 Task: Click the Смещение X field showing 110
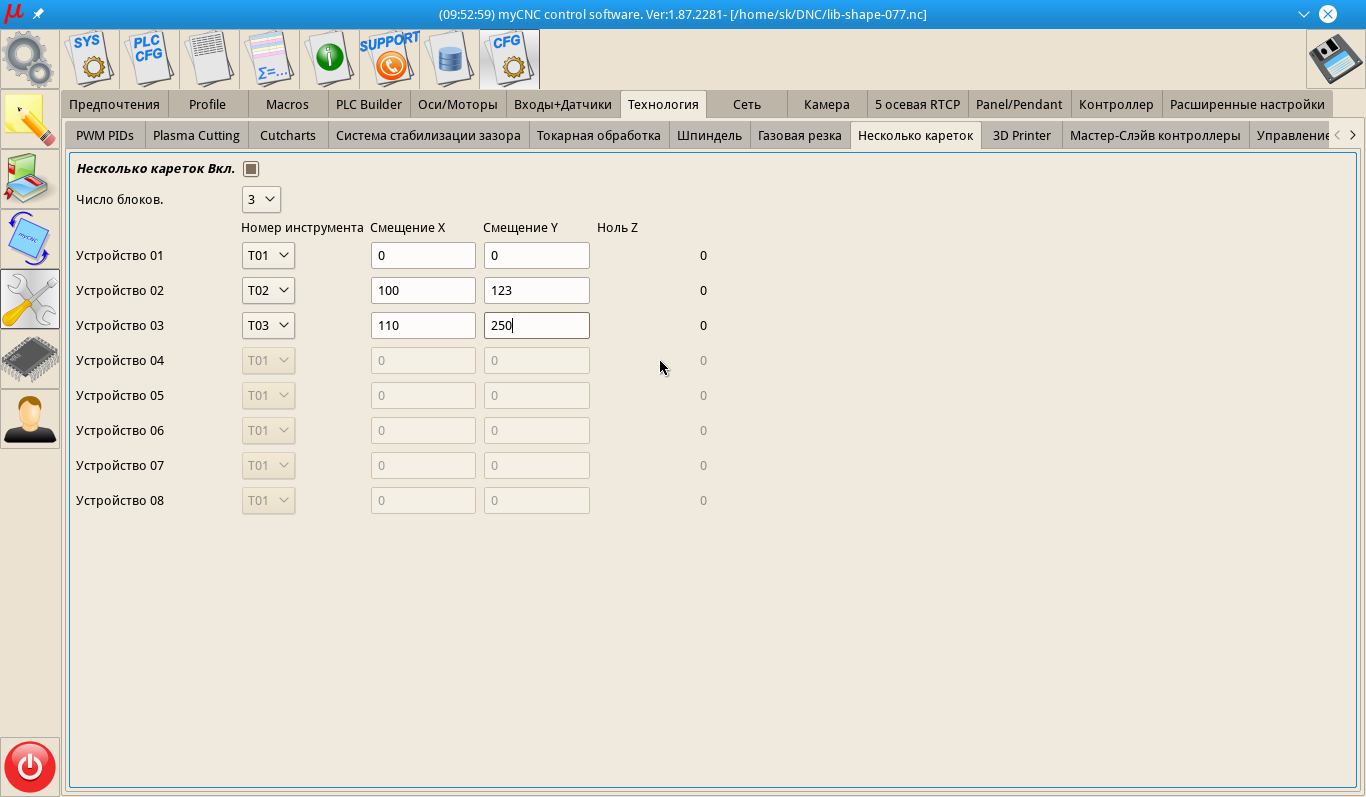click(423, 325)
